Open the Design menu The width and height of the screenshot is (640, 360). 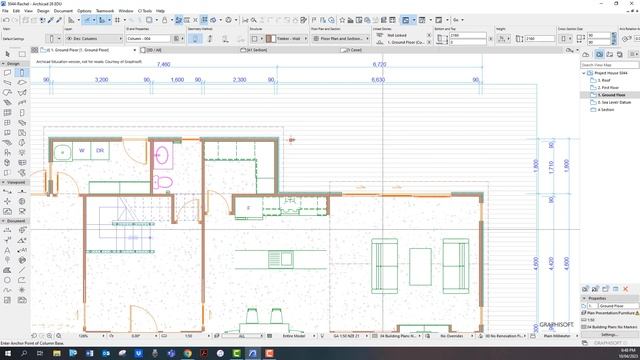point(43,11)
